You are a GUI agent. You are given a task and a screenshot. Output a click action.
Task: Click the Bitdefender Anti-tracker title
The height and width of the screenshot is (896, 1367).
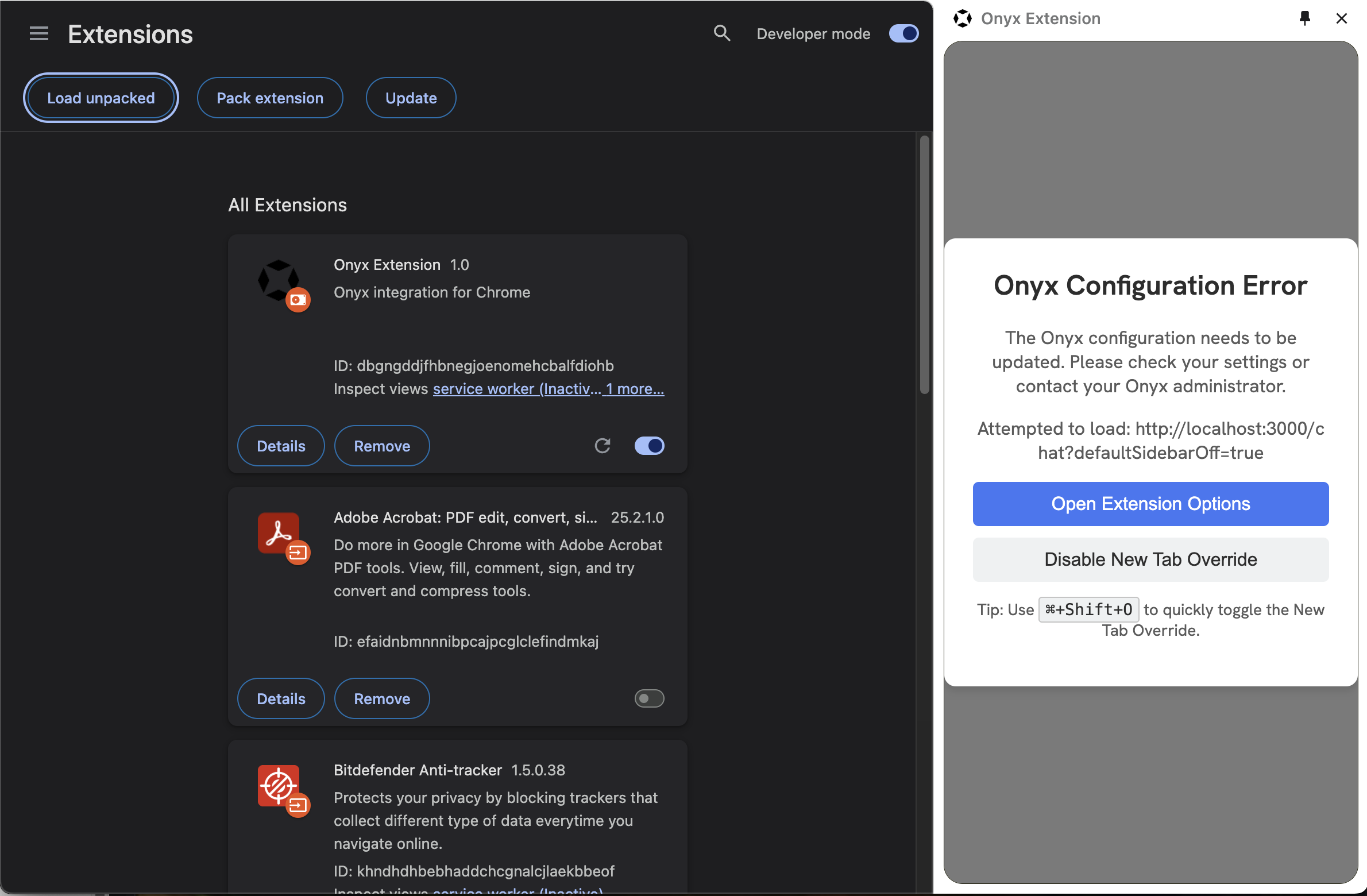pos(418,770)
